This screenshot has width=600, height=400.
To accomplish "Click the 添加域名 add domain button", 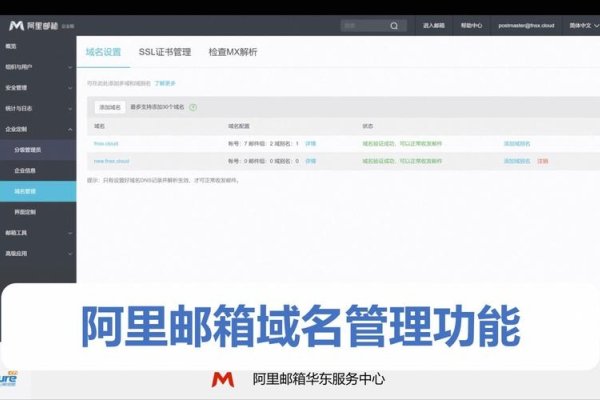I will (110, 107).
